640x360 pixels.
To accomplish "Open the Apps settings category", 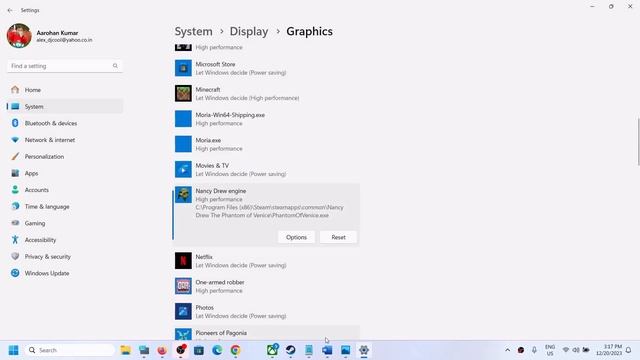I will tap(65, 173).
